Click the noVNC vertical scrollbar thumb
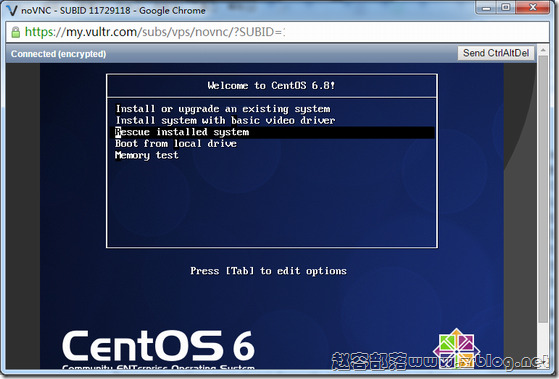Image resolution: width=559 pixels, height=379 pixels. [543, 189]
